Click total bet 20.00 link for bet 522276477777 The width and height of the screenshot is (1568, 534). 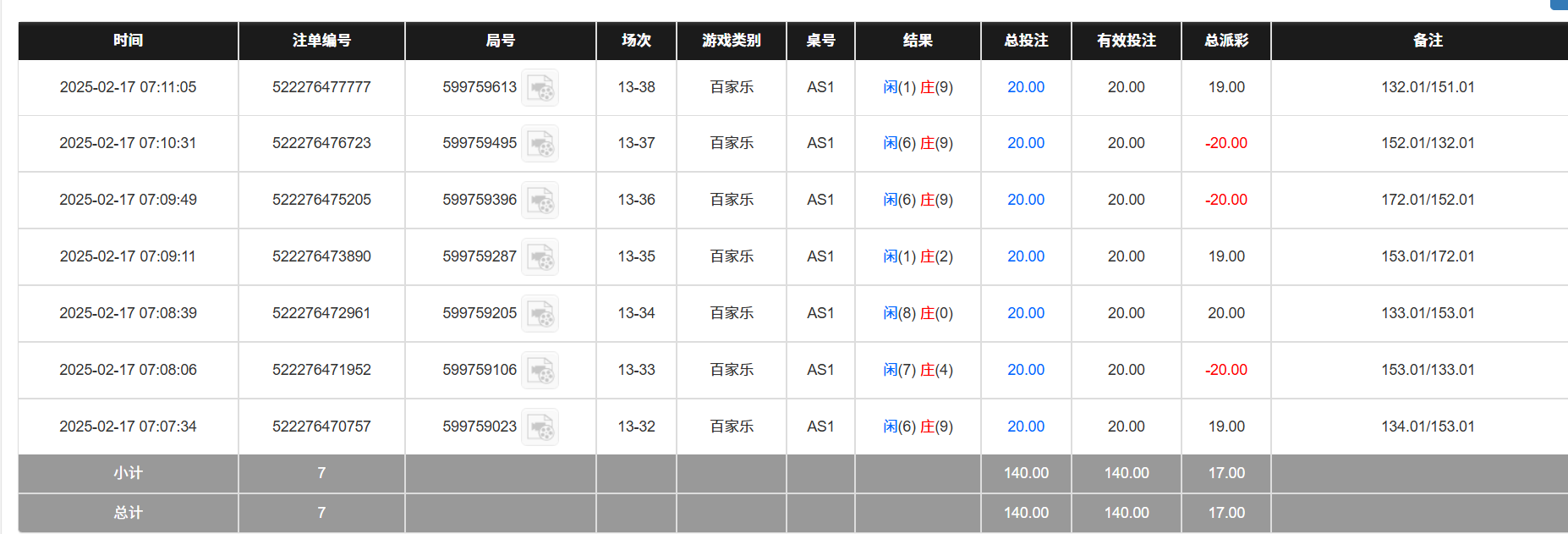pos(1025,87)
